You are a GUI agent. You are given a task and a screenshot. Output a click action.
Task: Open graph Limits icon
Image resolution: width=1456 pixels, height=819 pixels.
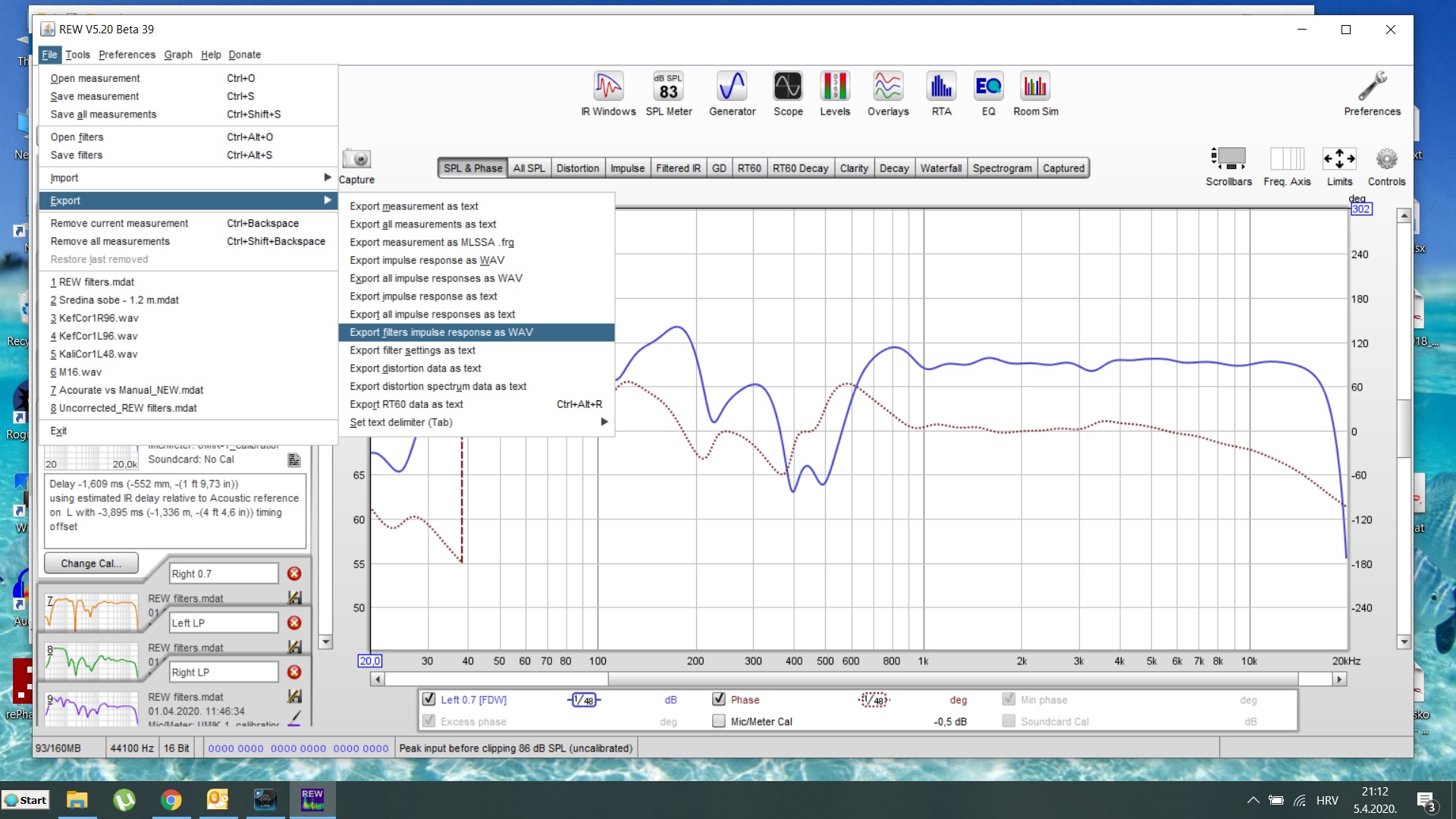coord(1339,159)
